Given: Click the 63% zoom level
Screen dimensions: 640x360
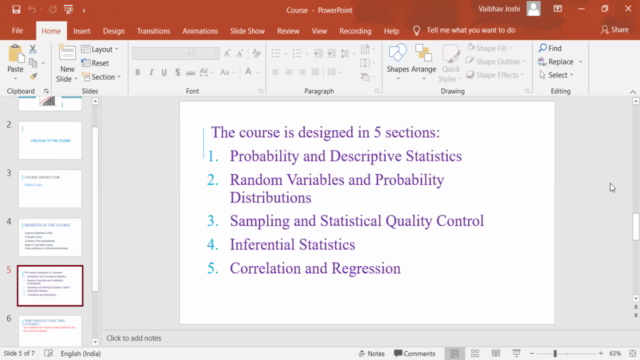Looking at the screenshot, I should (x=615, y=353).
